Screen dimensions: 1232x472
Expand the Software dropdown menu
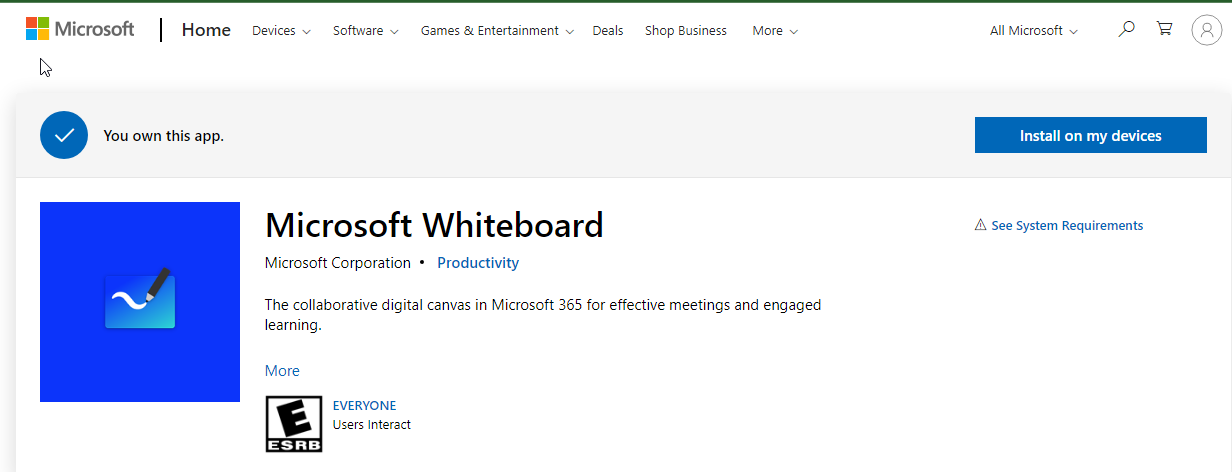tap(365, 31)
